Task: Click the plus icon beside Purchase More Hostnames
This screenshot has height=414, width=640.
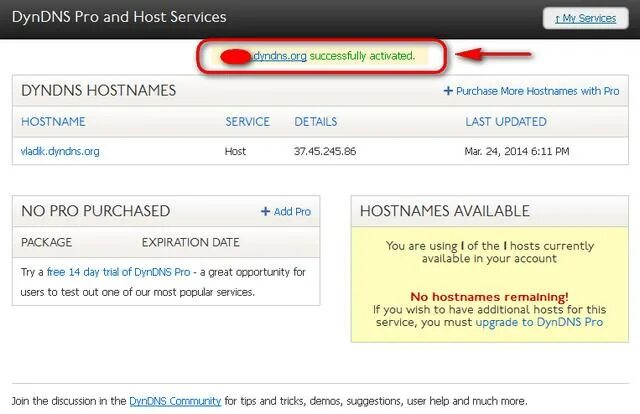Action: [448, 91]
